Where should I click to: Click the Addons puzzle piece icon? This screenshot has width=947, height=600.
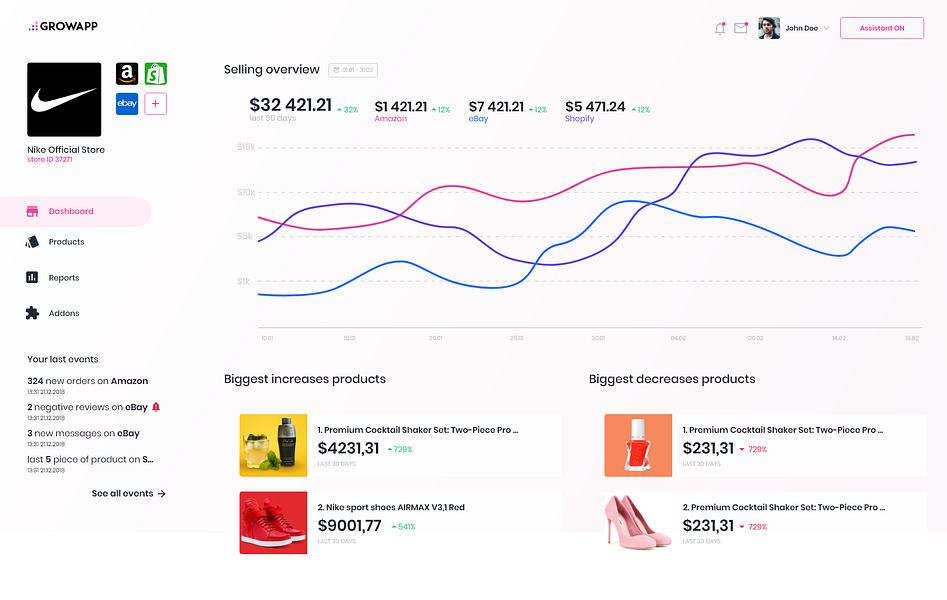pyautogui.click(x=32, y=313)
